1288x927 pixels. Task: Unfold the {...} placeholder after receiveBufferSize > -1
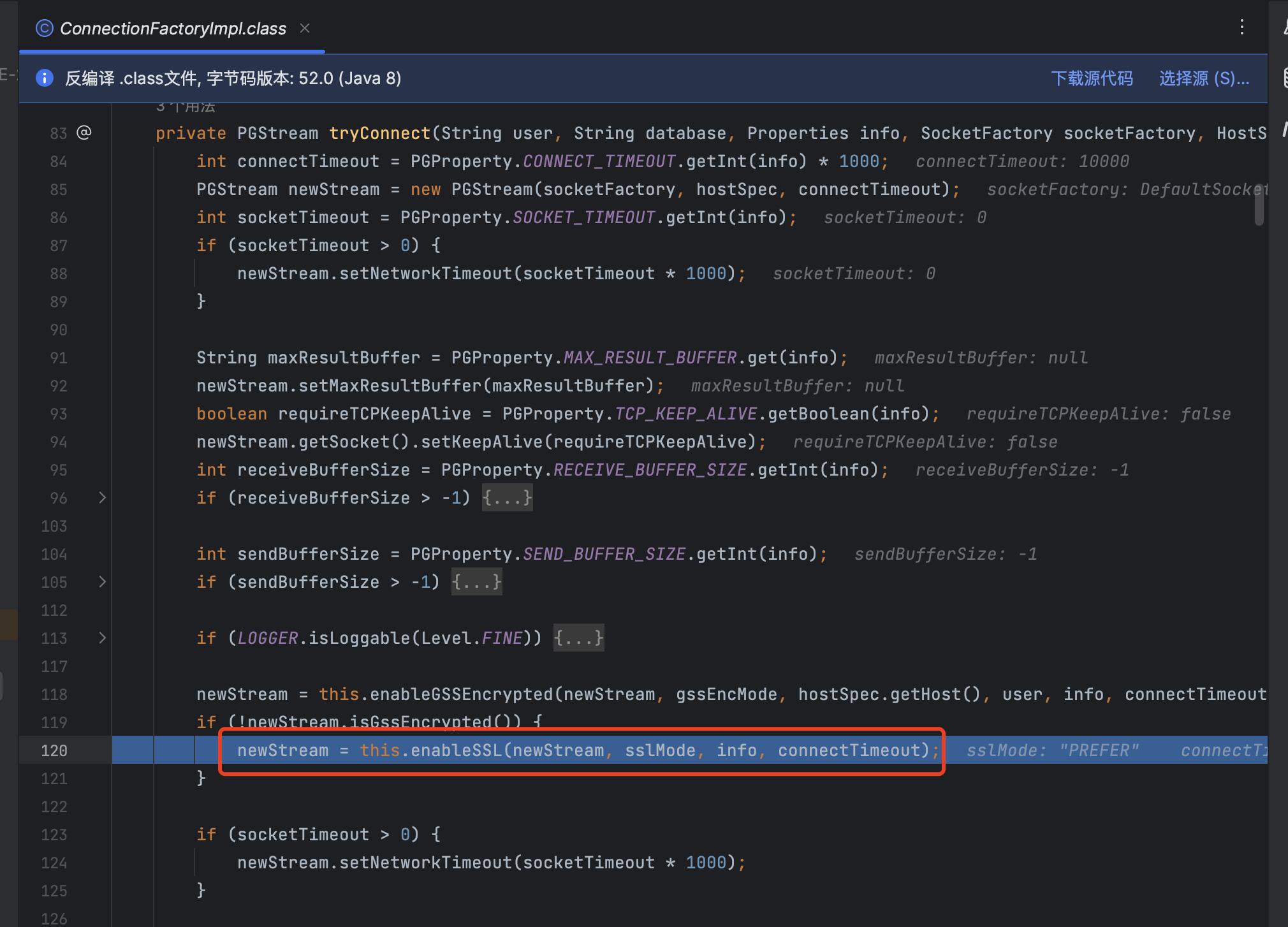pos(507,498)
